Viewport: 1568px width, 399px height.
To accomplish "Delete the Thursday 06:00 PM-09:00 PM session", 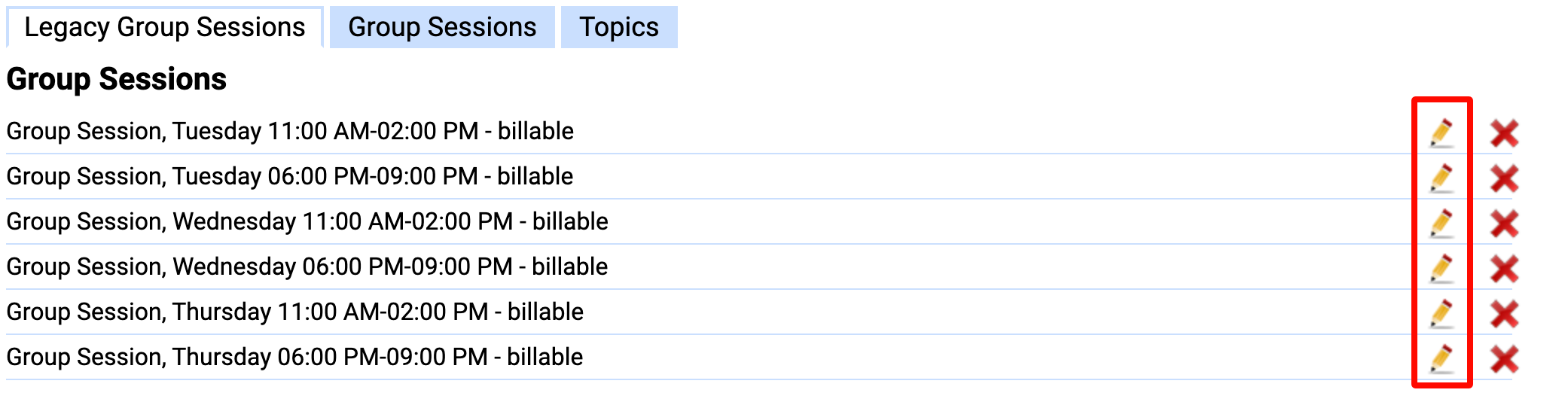I will tap(1504, 359).
